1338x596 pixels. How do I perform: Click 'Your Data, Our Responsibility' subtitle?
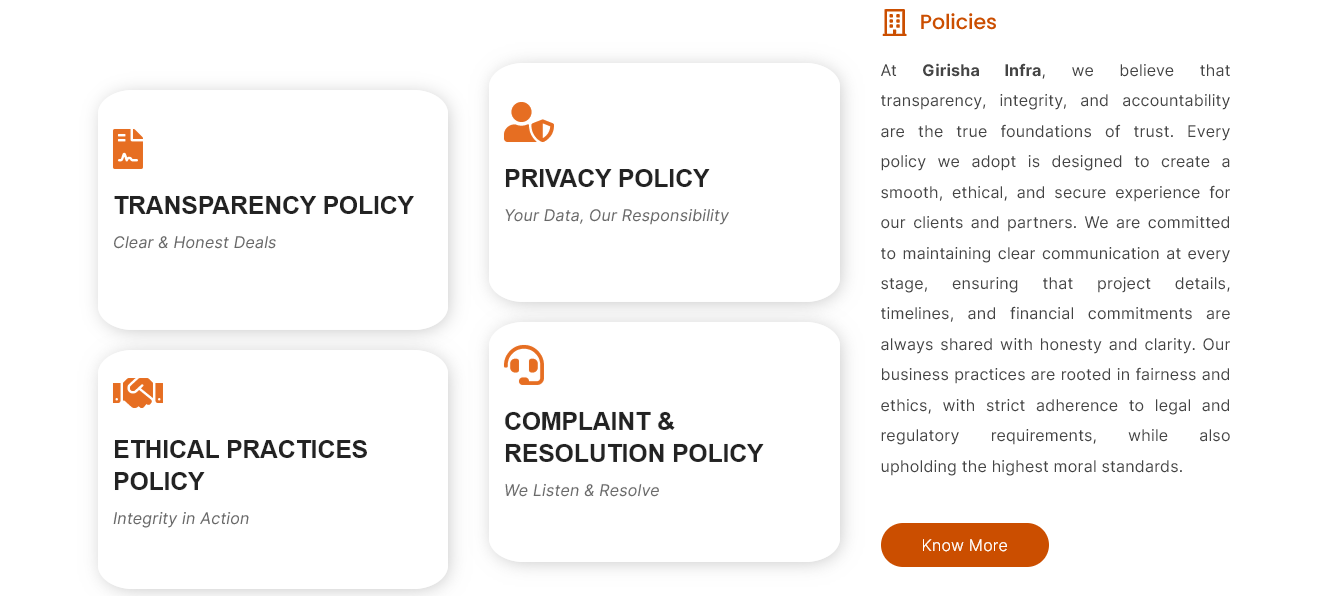616,216
